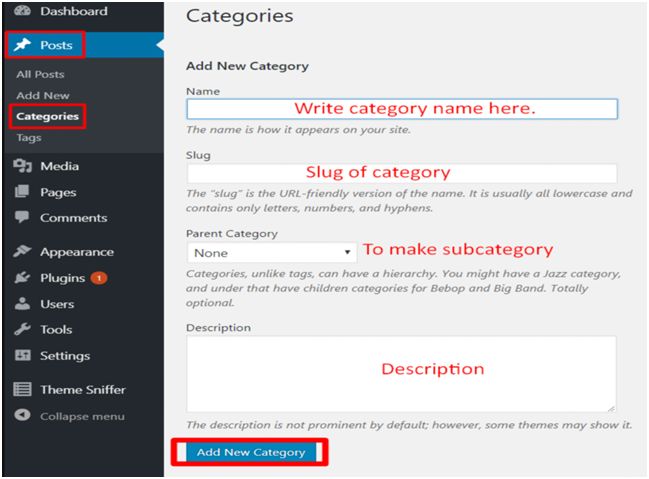Click the Appearance paintbrush icon
Image resolution: width=649 pixels, height=479 pixels.
tap(22, 252)
